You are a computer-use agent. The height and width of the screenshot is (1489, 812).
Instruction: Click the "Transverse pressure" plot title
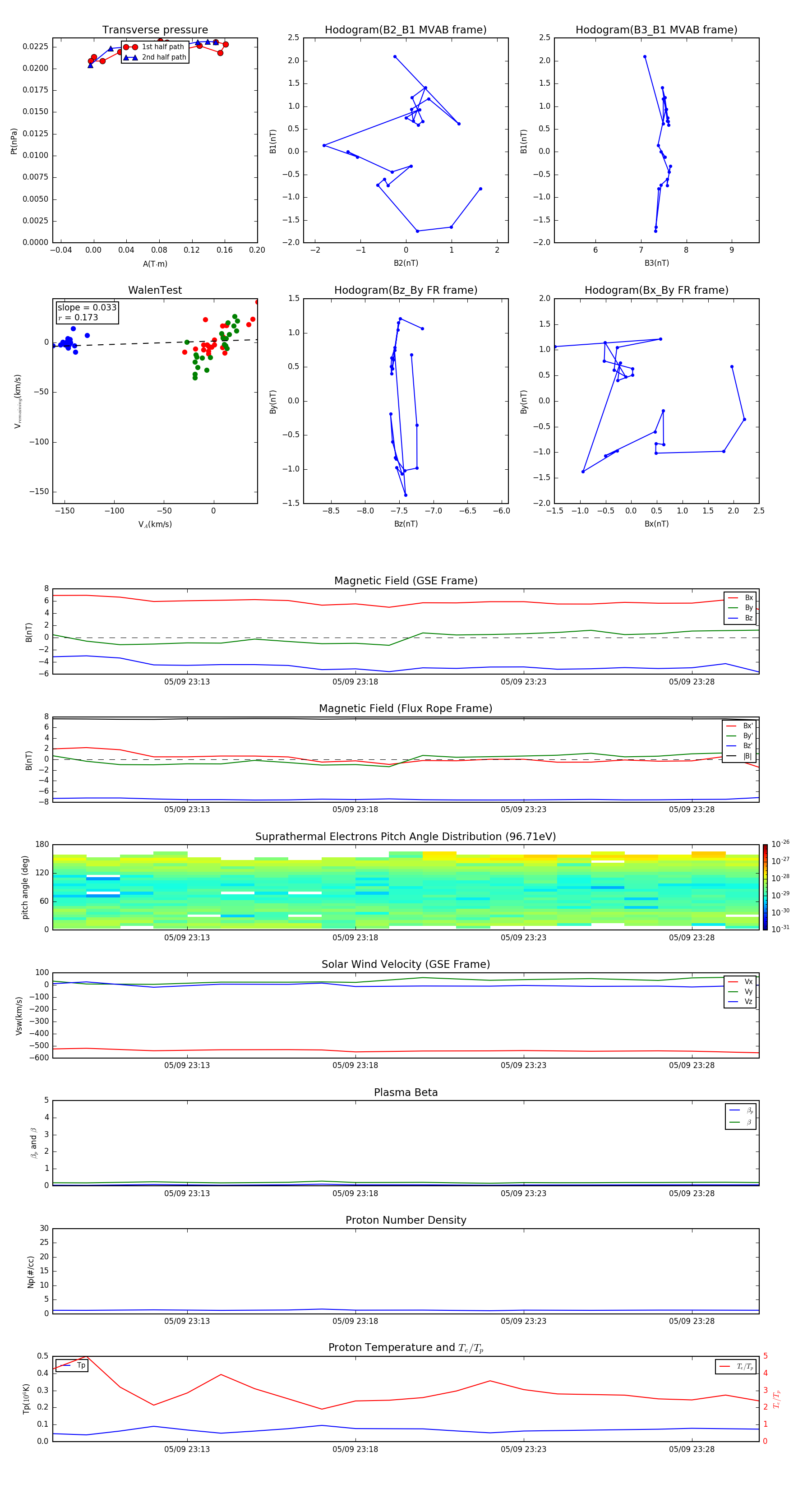[x=155, y=30]
